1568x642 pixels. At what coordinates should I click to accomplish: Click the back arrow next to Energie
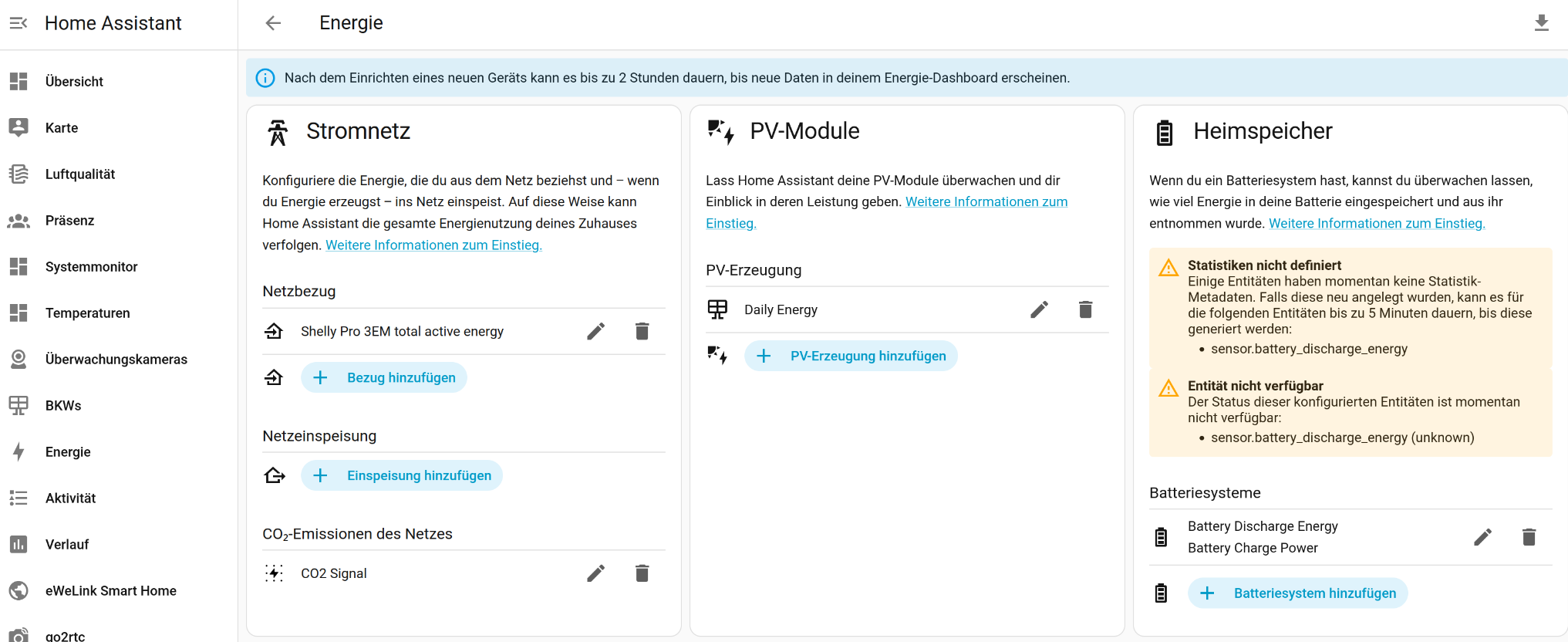(273, 23)
